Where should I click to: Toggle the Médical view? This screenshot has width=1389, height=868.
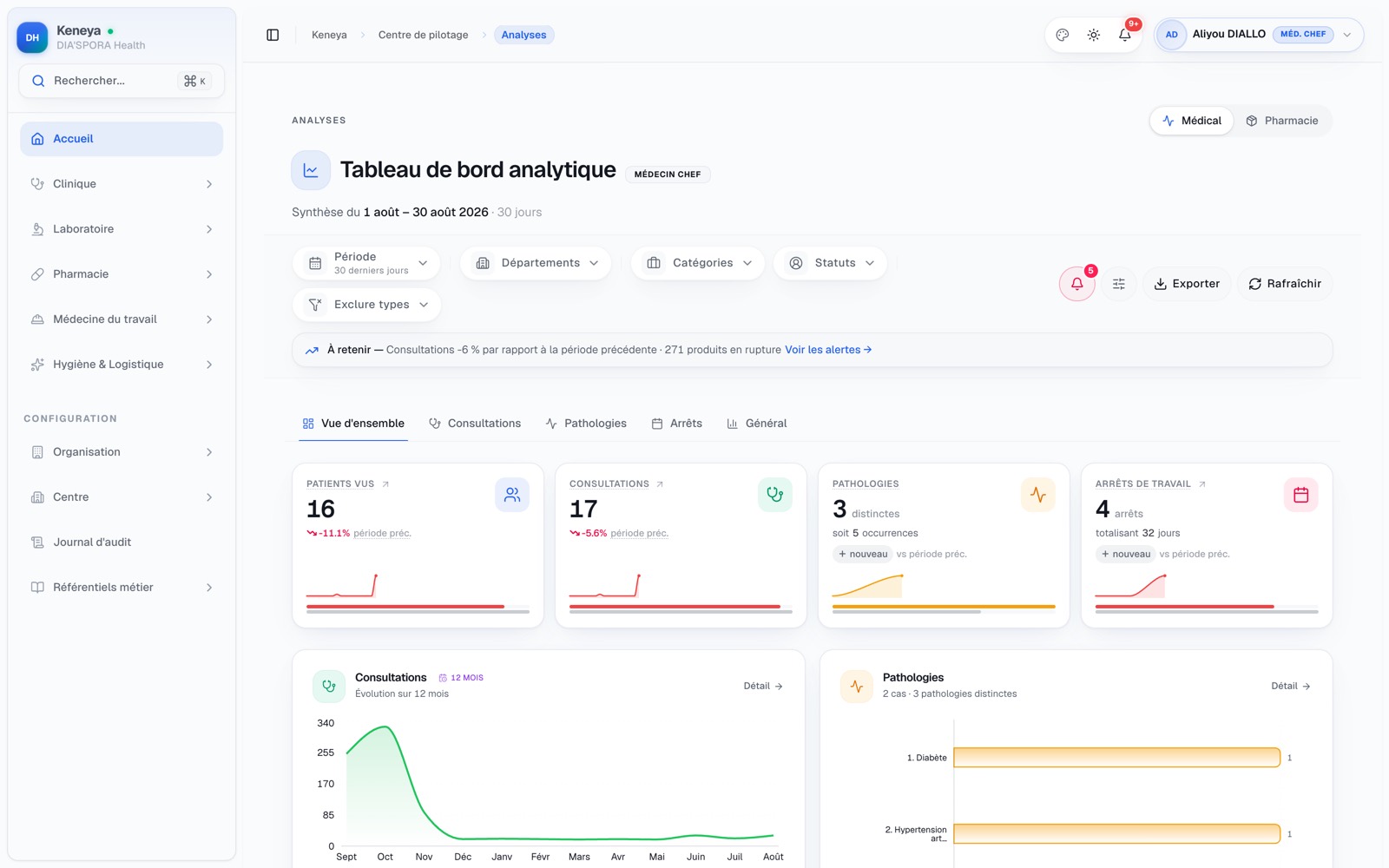(x=1192, y=121)
